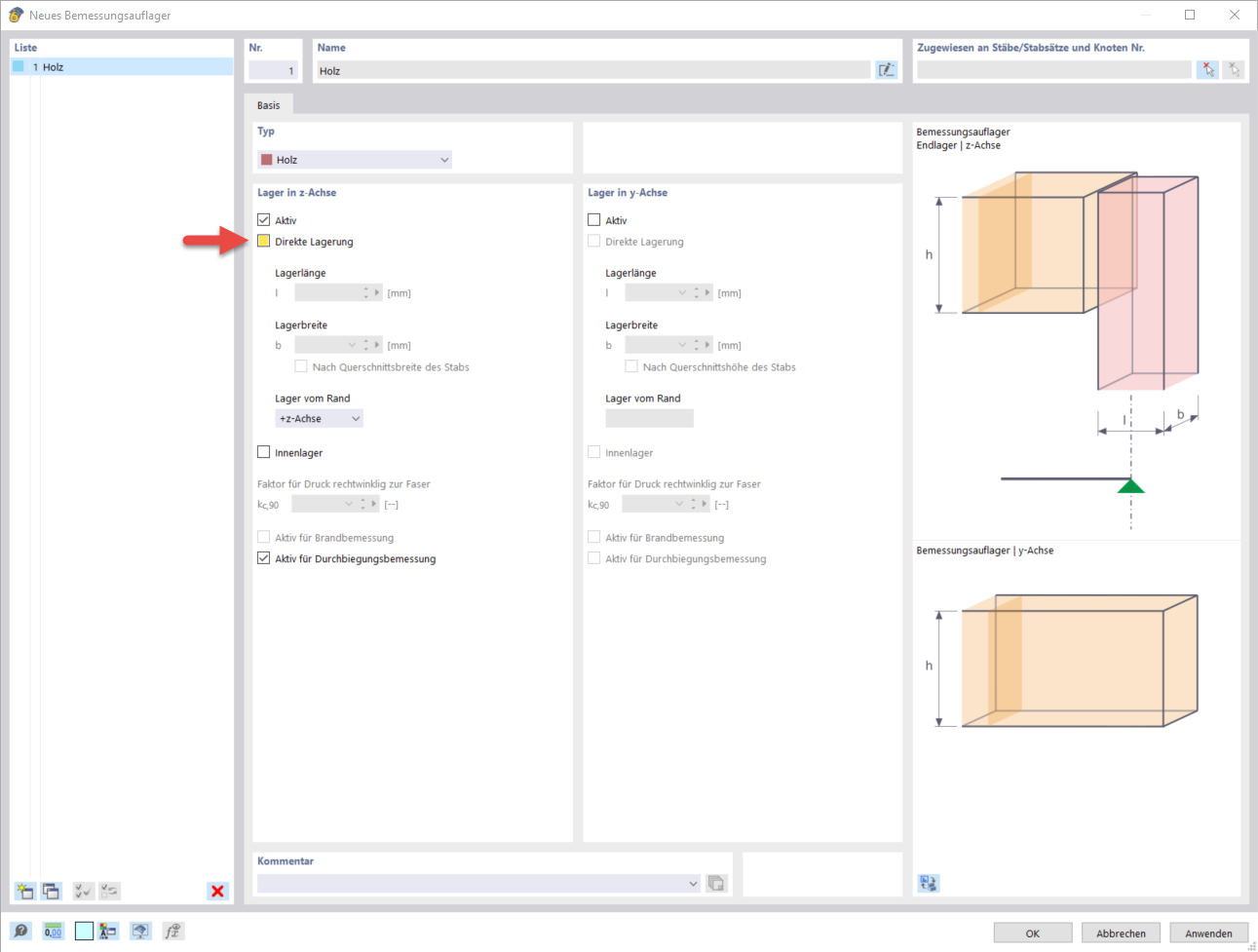Click the fx formula icon

click(x=172, y=932)
